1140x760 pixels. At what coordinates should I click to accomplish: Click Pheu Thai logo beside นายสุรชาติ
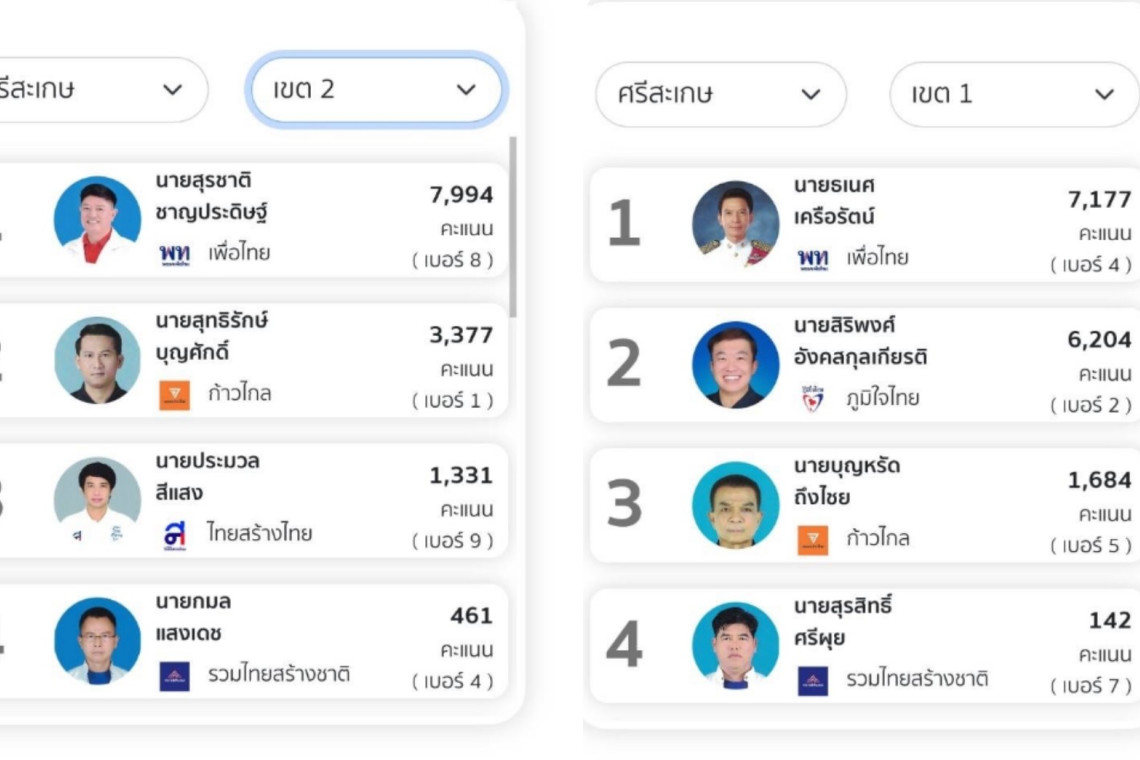[x=174, y=253]
